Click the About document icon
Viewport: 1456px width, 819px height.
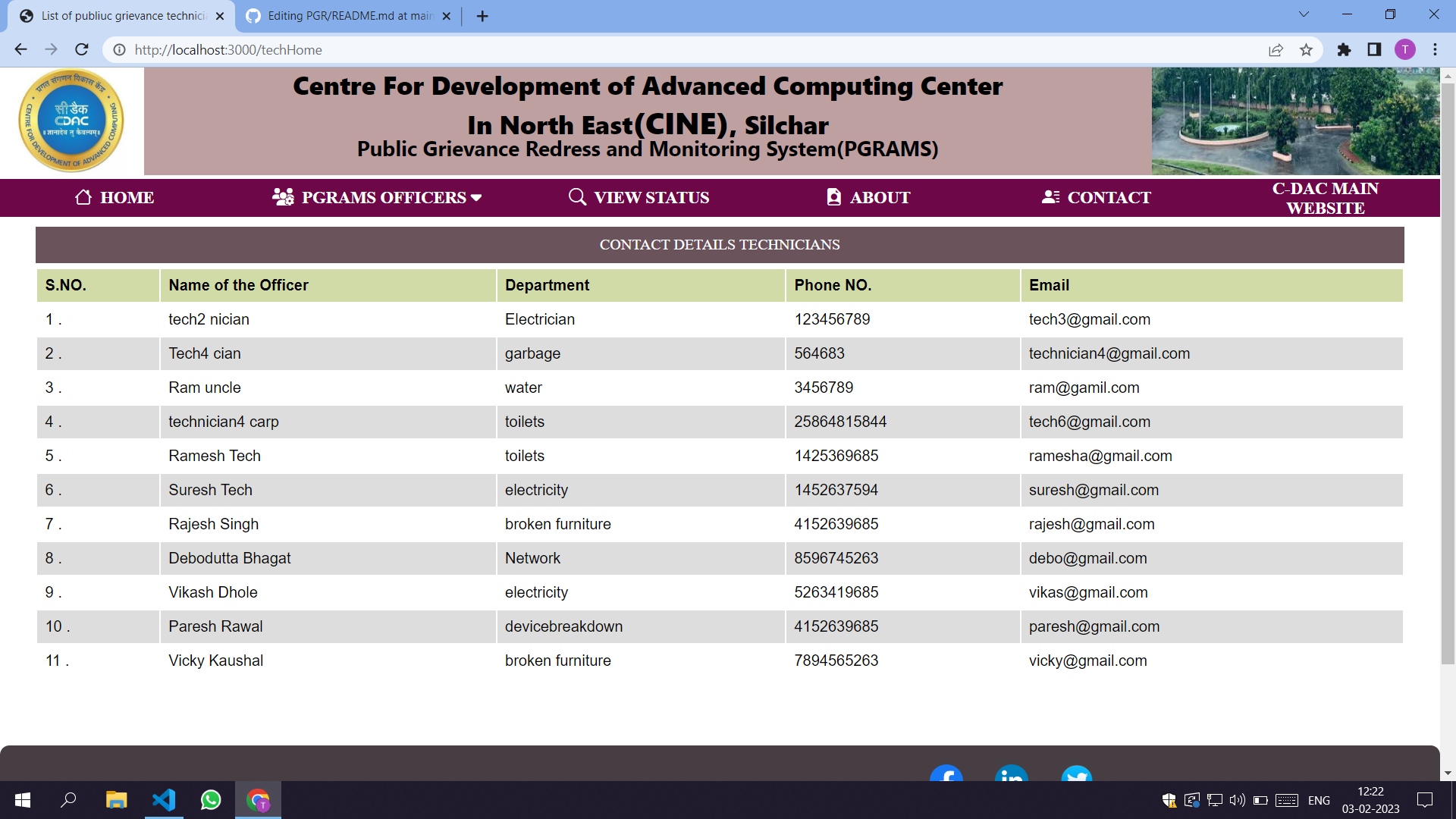point(833,197)
